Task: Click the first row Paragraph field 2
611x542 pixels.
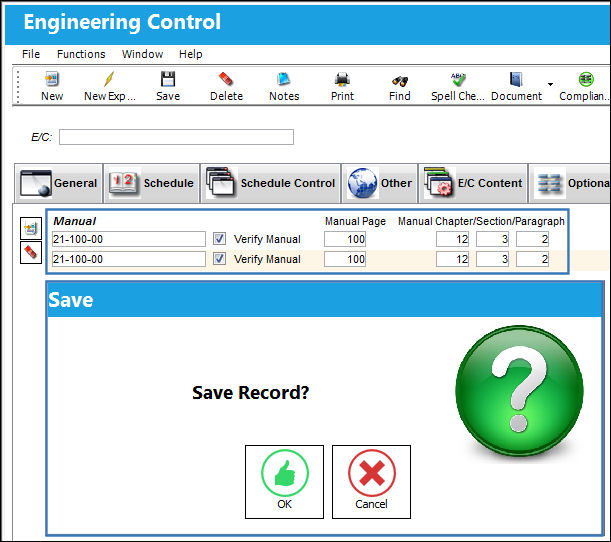Action: click(x=532, y=239)
